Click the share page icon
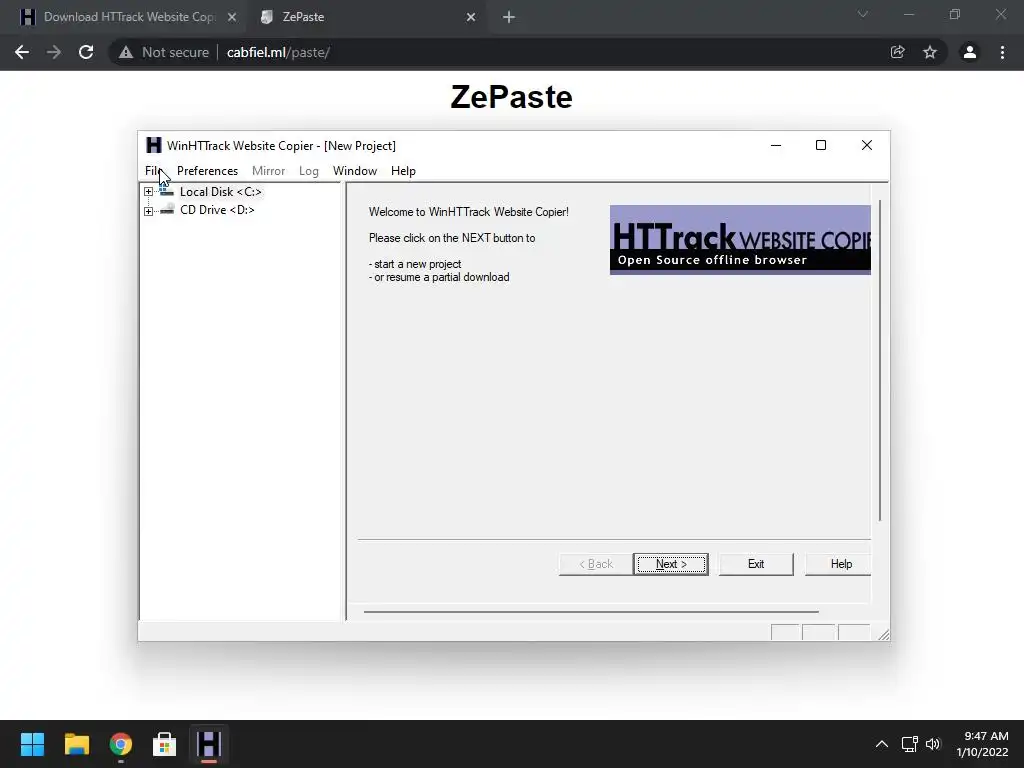1024x768 pixels. [x=898, y=52]
